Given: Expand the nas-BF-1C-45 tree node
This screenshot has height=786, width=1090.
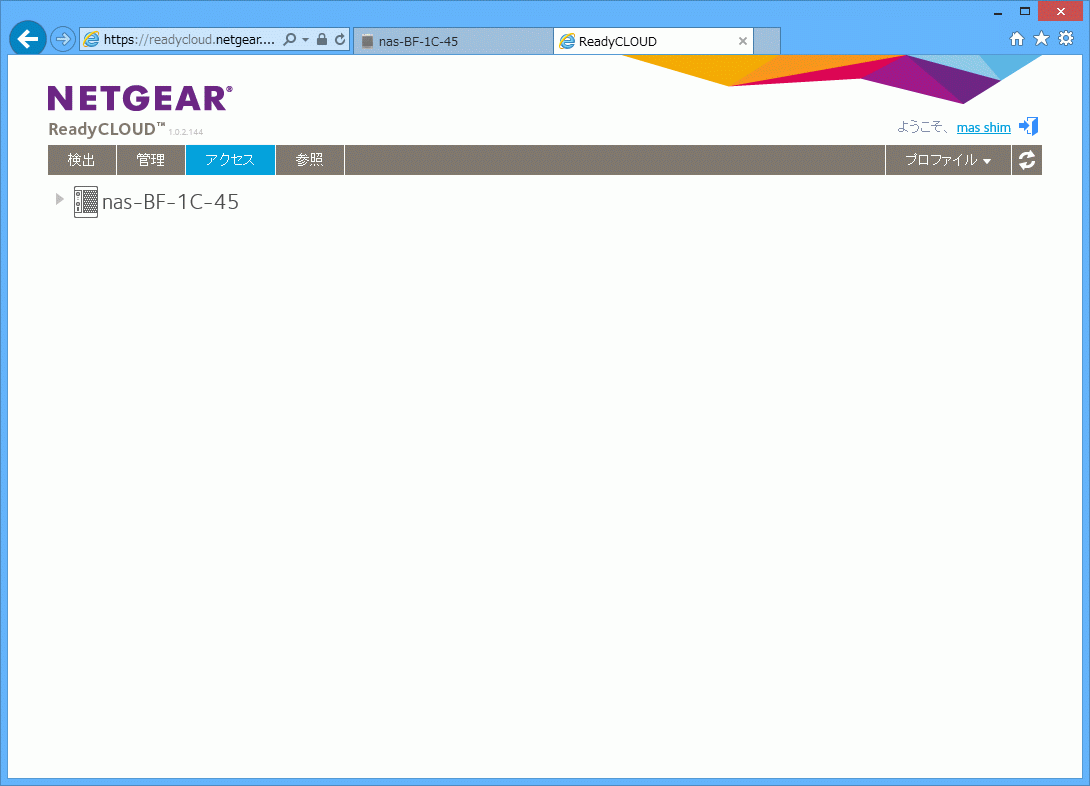Looking at the screenshot, I should (60, 200).
